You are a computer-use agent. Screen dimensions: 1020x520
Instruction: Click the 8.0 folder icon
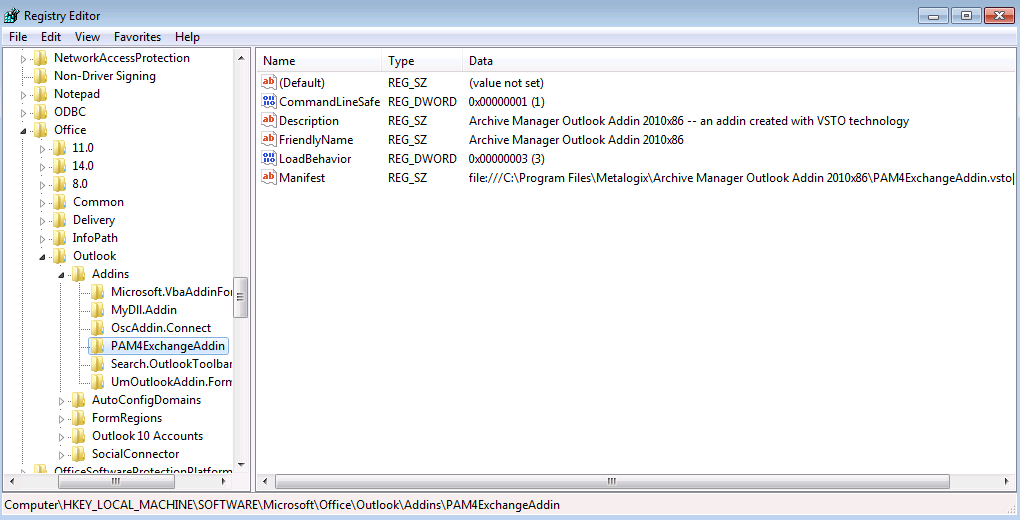coord(60,184)
